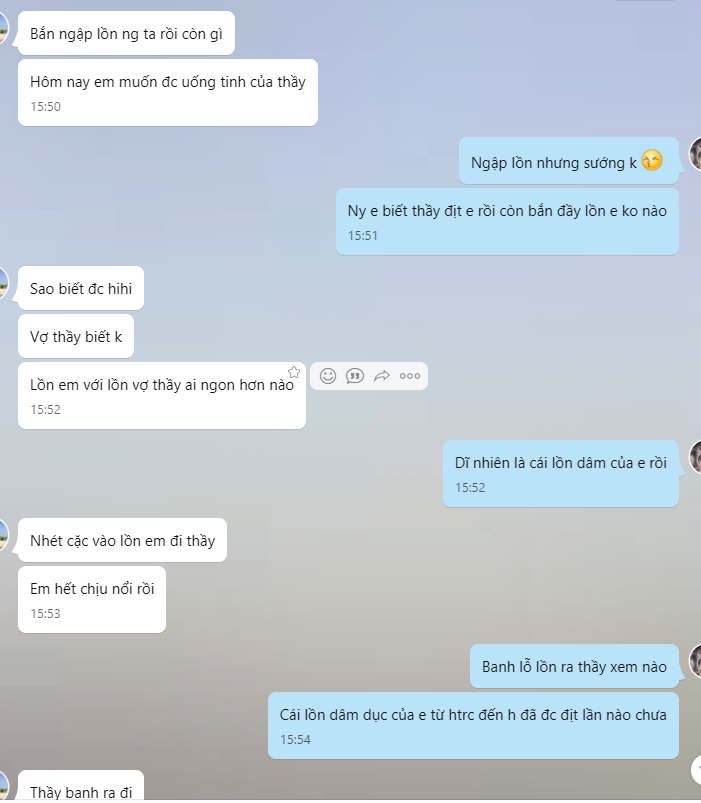Click the forward arrow icon
The image size is (701, 803).
[x=382, y=376]
